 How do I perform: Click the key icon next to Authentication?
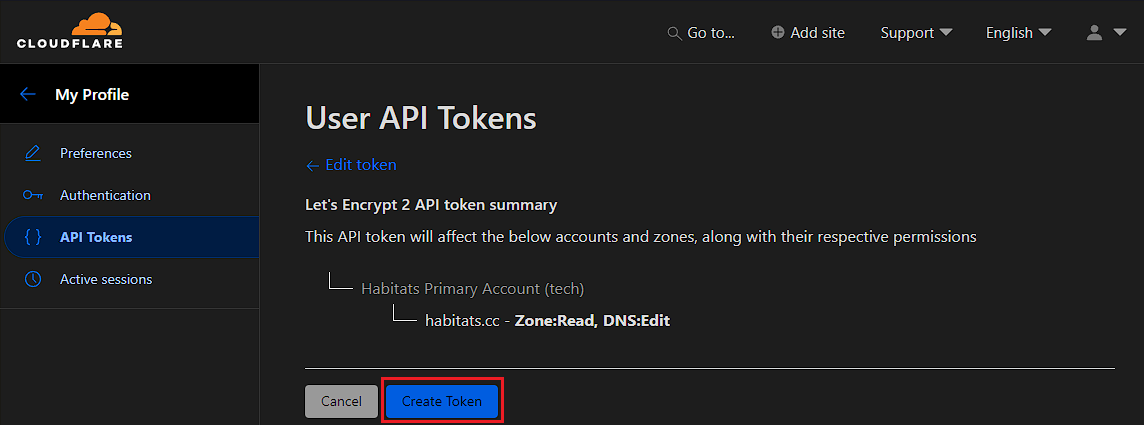[x=33, y=195]
